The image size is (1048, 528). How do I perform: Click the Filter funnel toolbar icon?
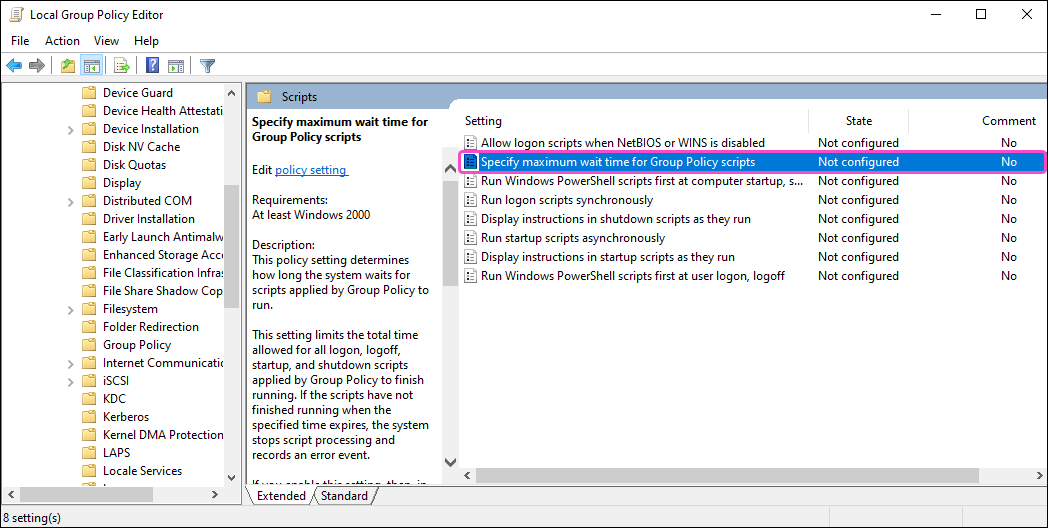coord(207,65)
